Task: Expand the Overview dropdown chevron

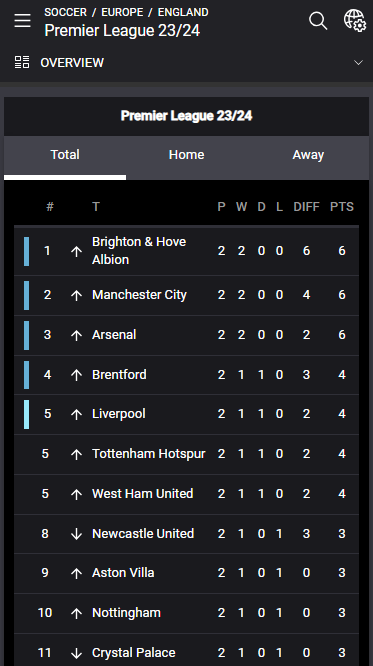Action: tap(358, 62)
